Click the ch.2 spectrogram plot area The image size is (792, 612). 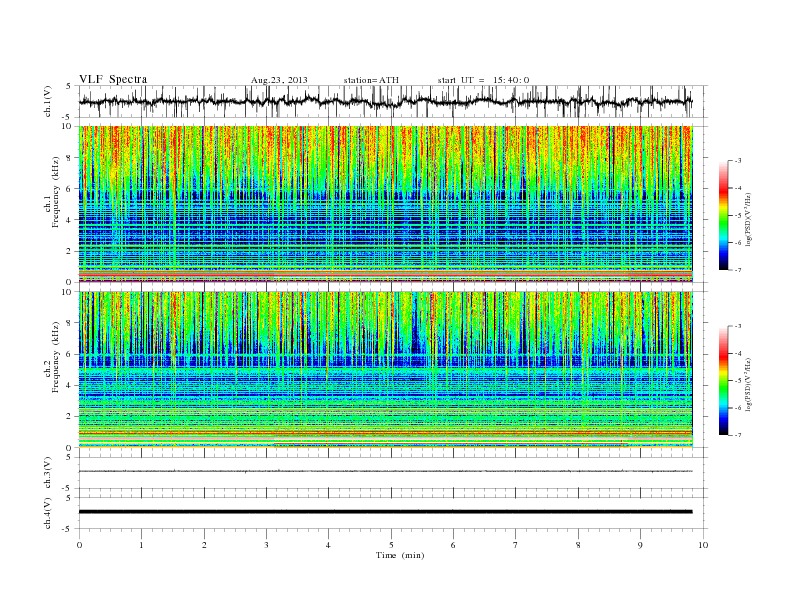tap(386, 370)
